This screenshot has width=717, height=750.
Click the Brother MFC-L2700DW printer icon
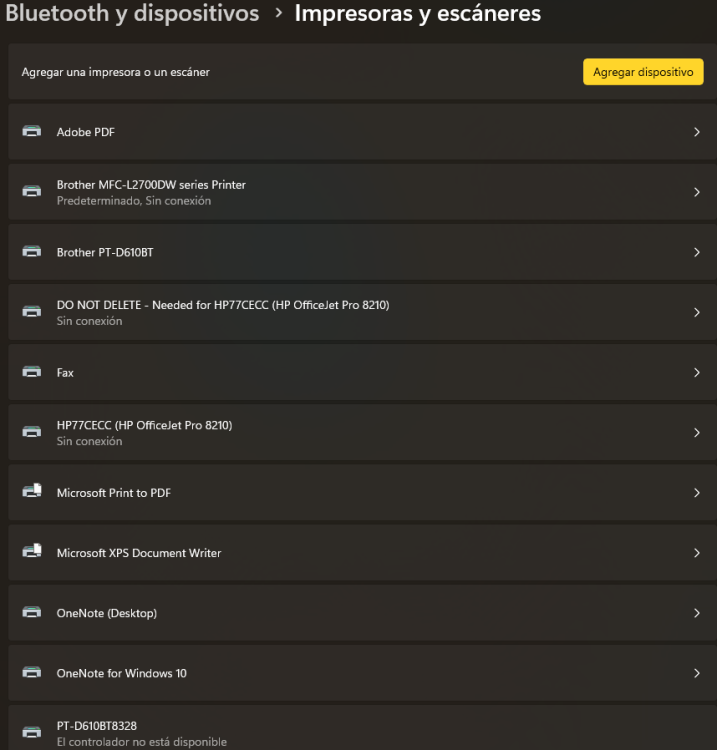[32, 192]
